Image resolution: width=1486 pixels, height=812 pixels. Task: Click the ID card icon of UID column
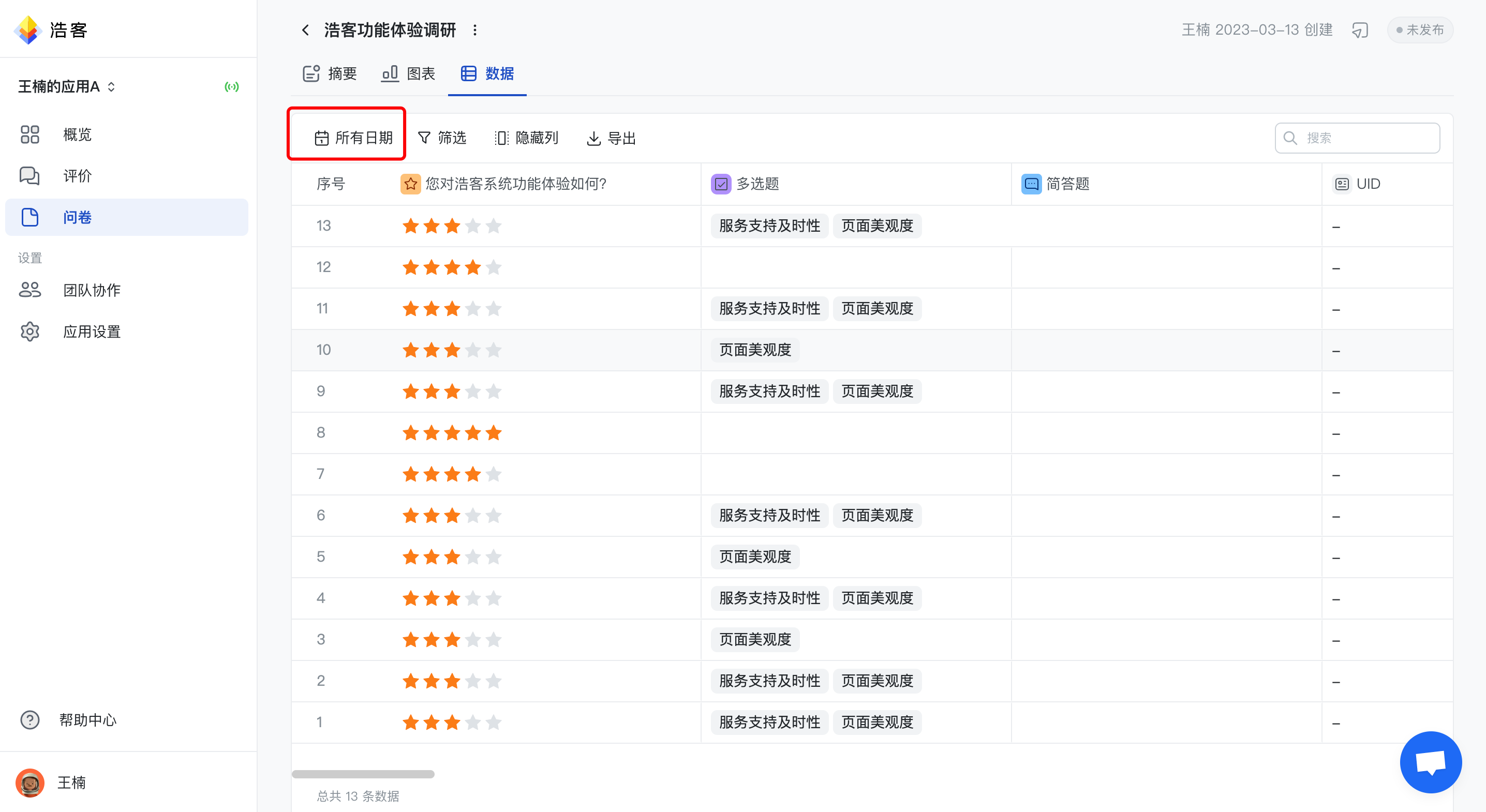pyautogui.click(x=1342, y=184)
